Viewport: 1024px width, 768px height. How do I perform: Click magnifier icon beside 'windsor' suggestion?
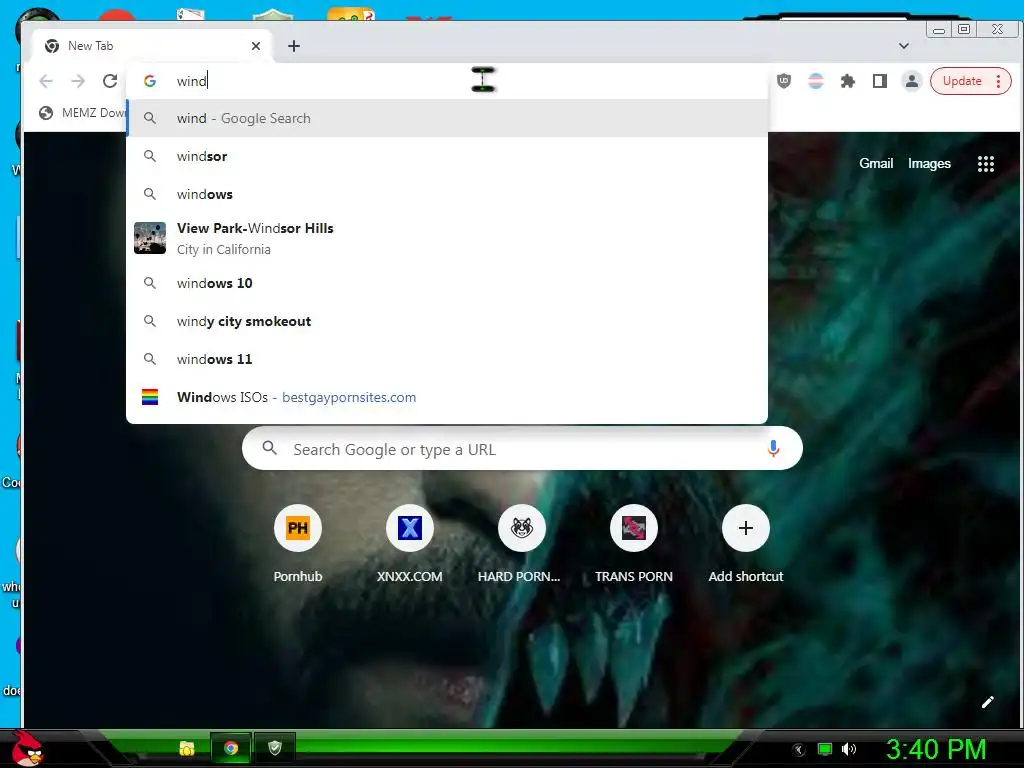(x=150, y=156)
